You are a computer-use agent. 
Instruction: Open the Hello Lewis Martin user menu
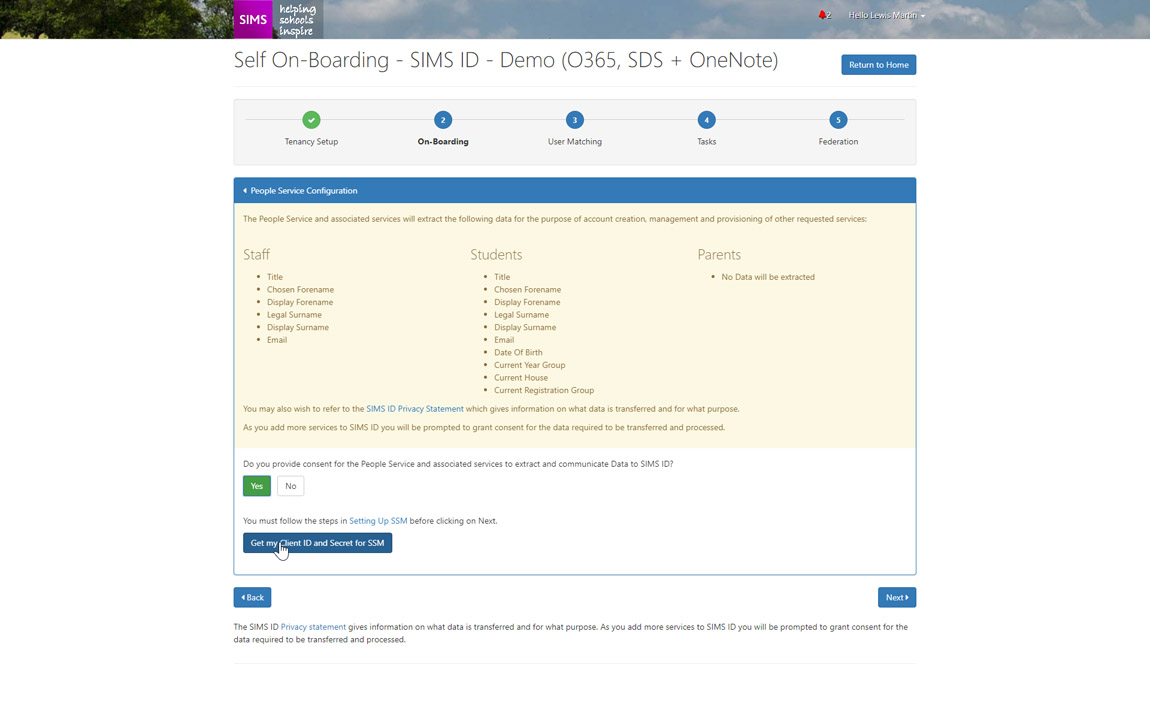[887, 15]
